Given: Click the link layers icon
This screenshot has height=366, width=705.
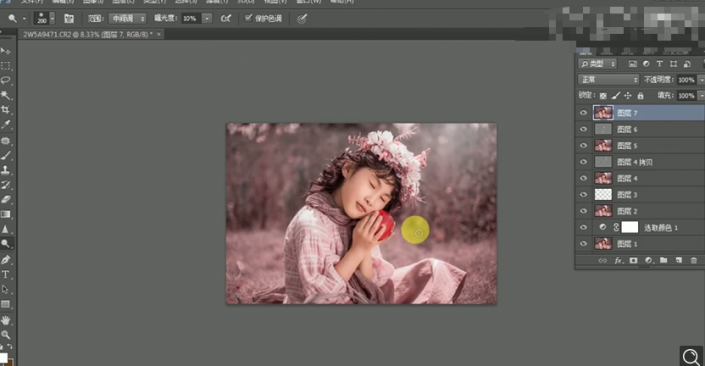Looking at the screenshot, I should point(602,260).
